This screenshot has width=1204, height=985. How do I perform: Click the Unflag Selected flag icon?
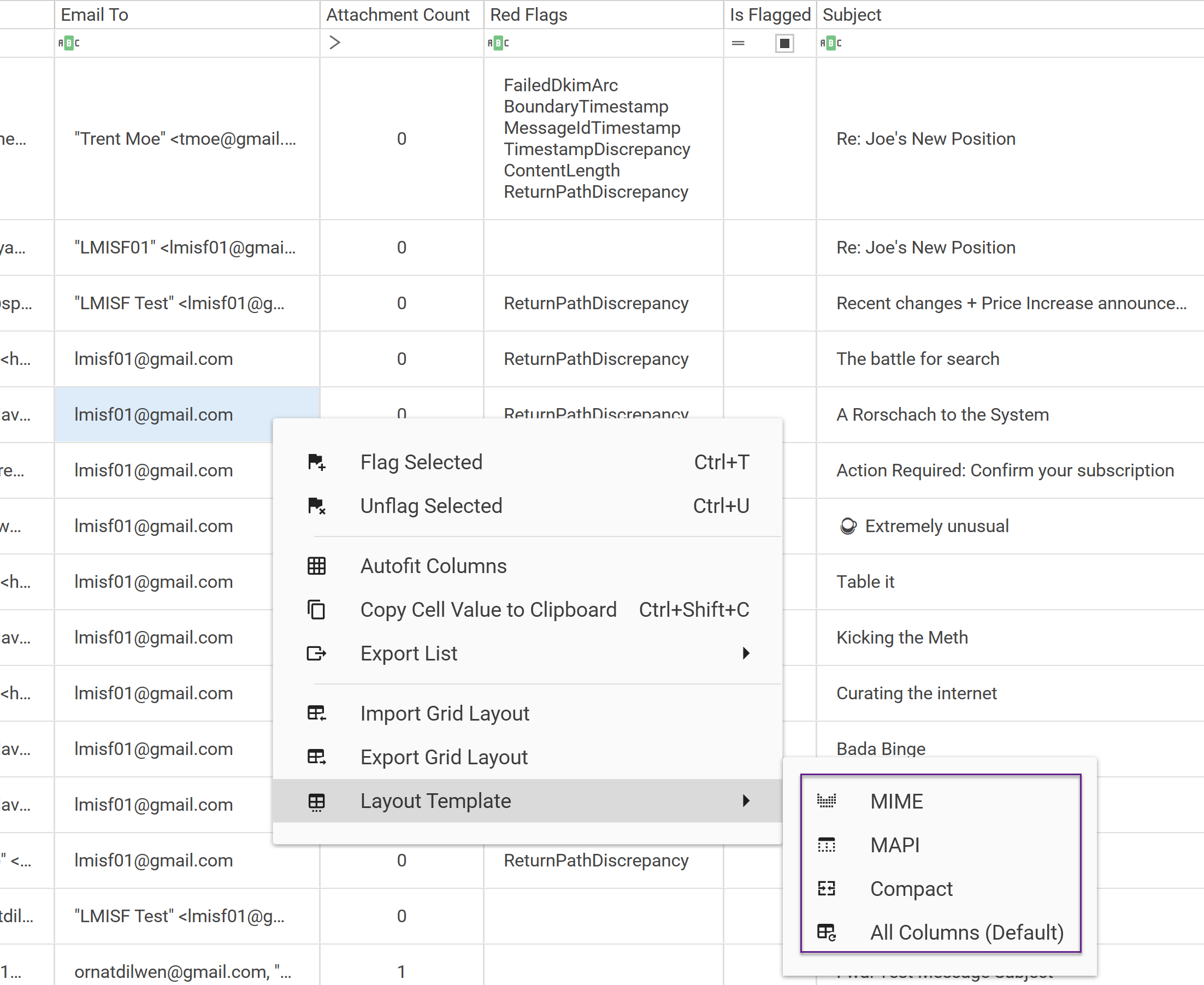[316, 505]
